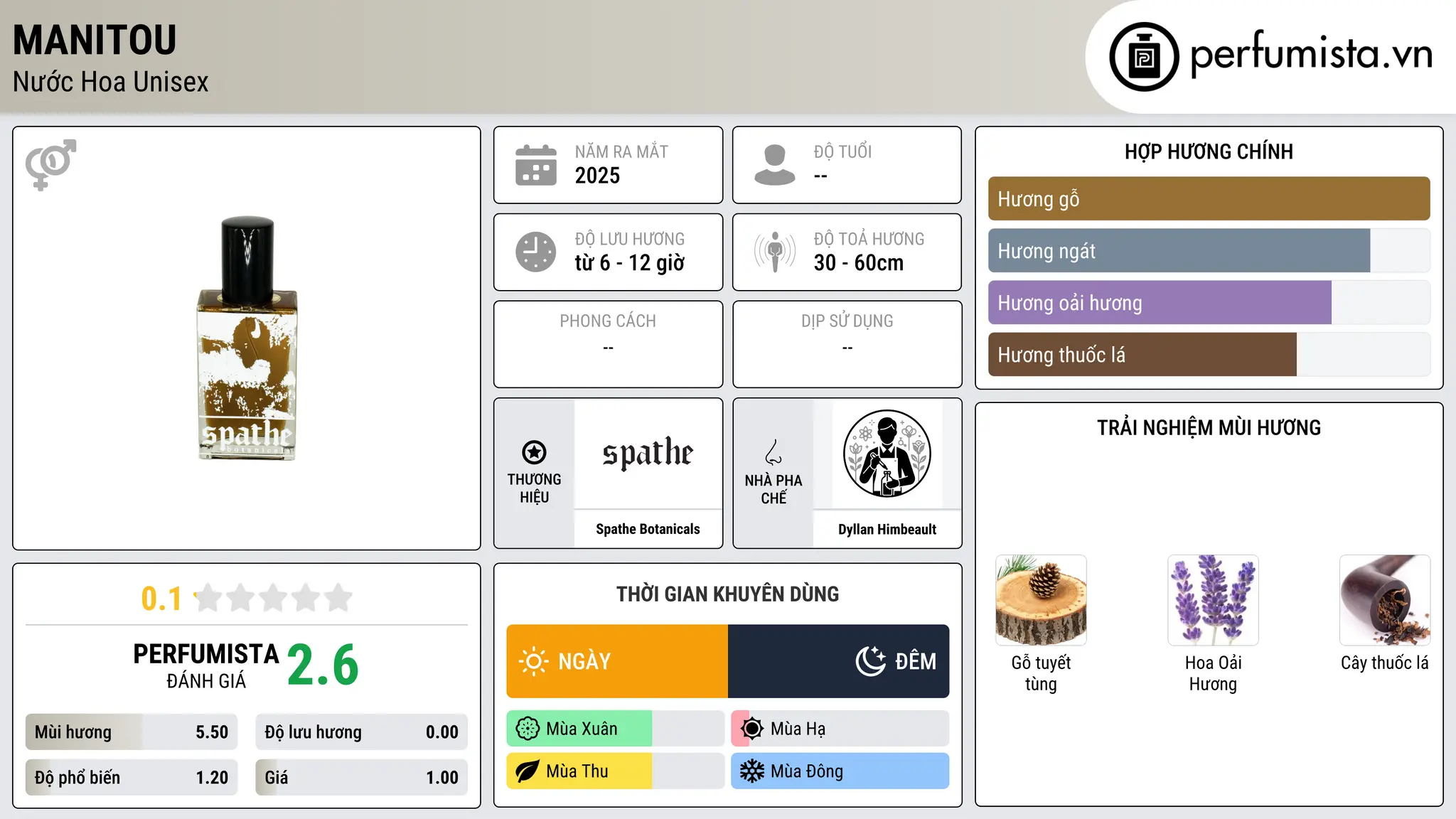
Task: Select the Gỗ tuyết tùng cedarwood image
Action: (x=1041, y=600)
